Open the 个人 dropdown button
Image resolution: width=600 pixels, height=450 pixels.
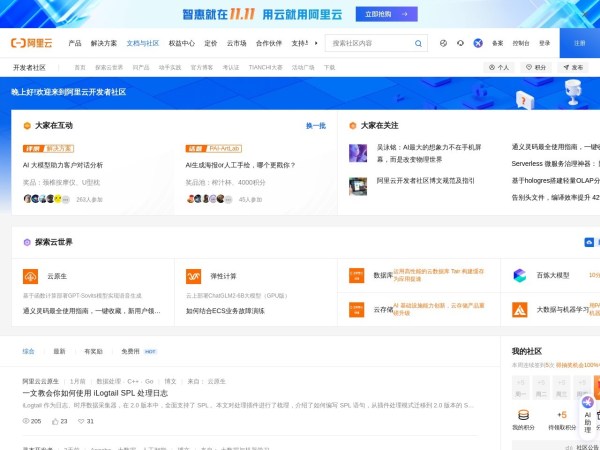pyautogui.click(x=499, y=67)
